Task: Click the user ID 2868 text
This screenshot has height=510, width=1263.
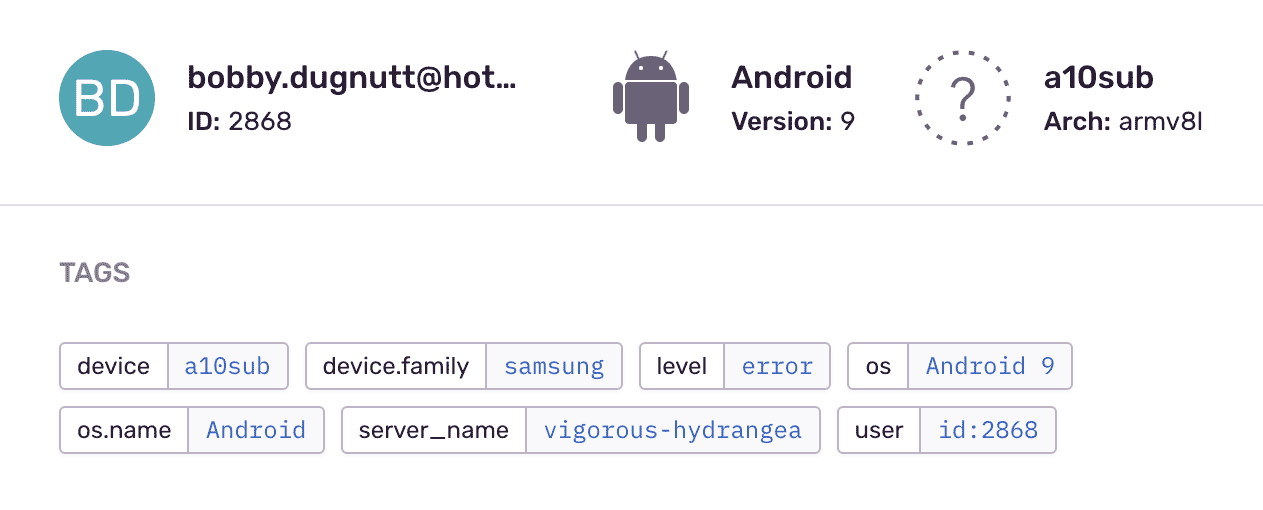Action: coord(239,122)
